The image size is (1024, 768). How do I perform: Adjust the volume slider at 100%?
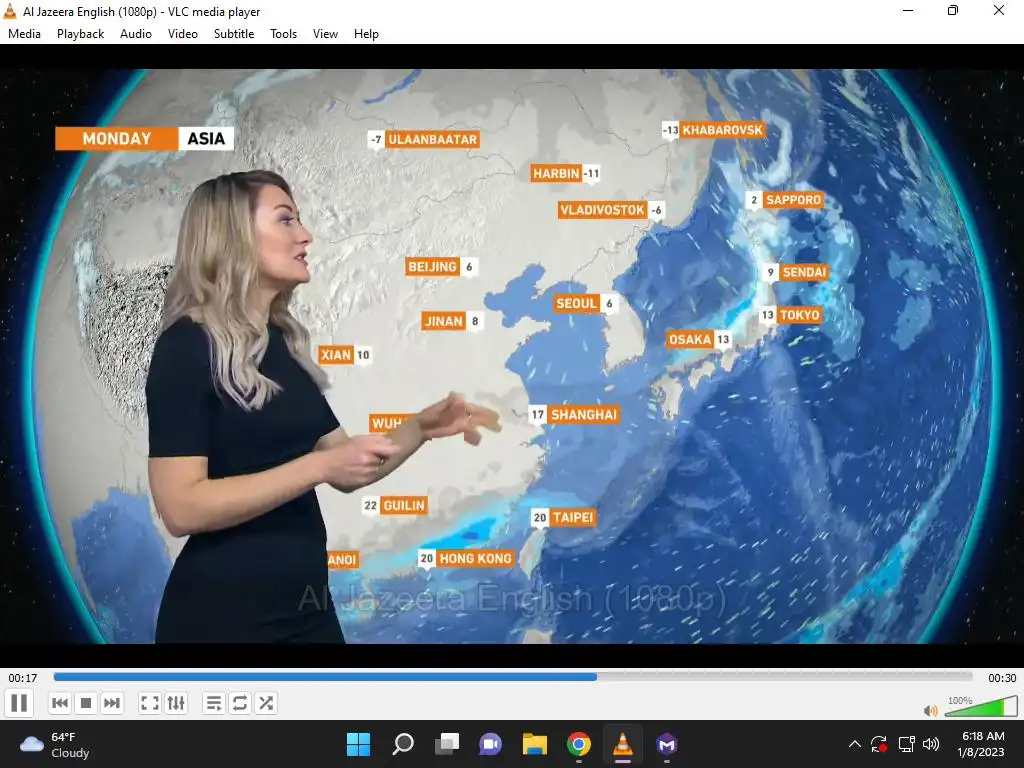[x=980, y=706]
